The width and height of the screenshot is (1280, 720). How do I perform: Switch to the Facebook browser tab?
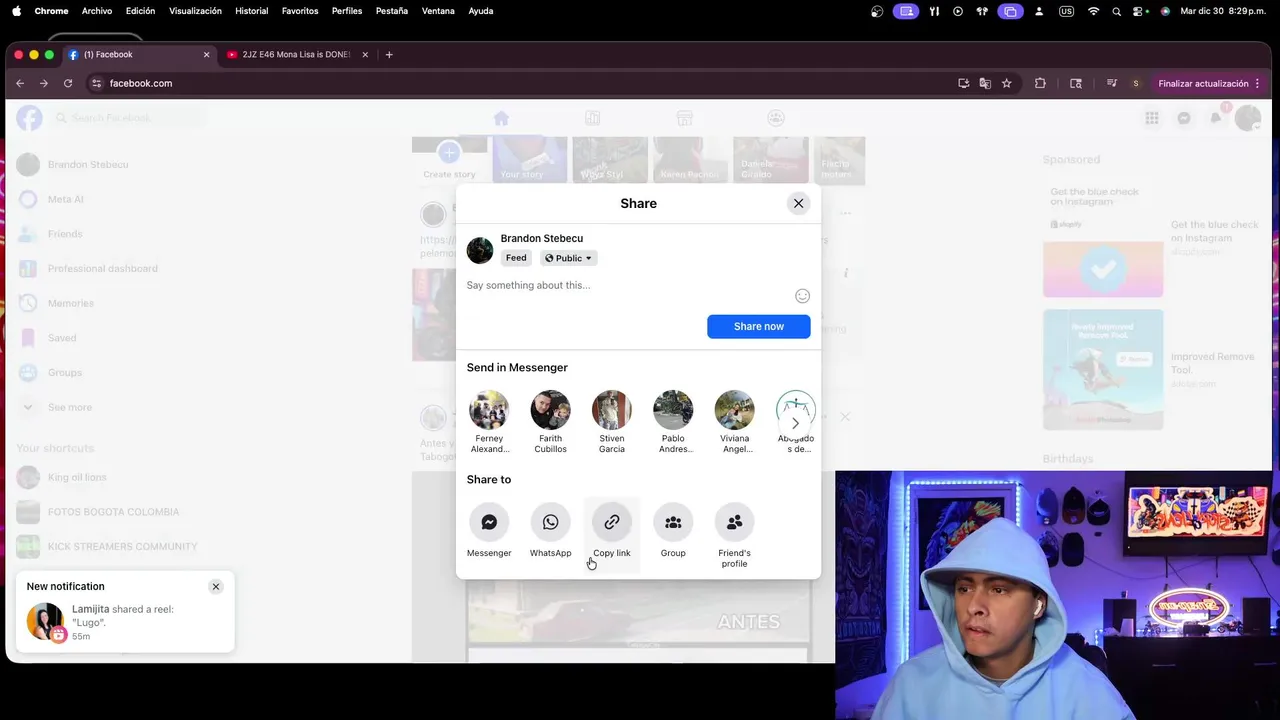(x=139, y=55)
